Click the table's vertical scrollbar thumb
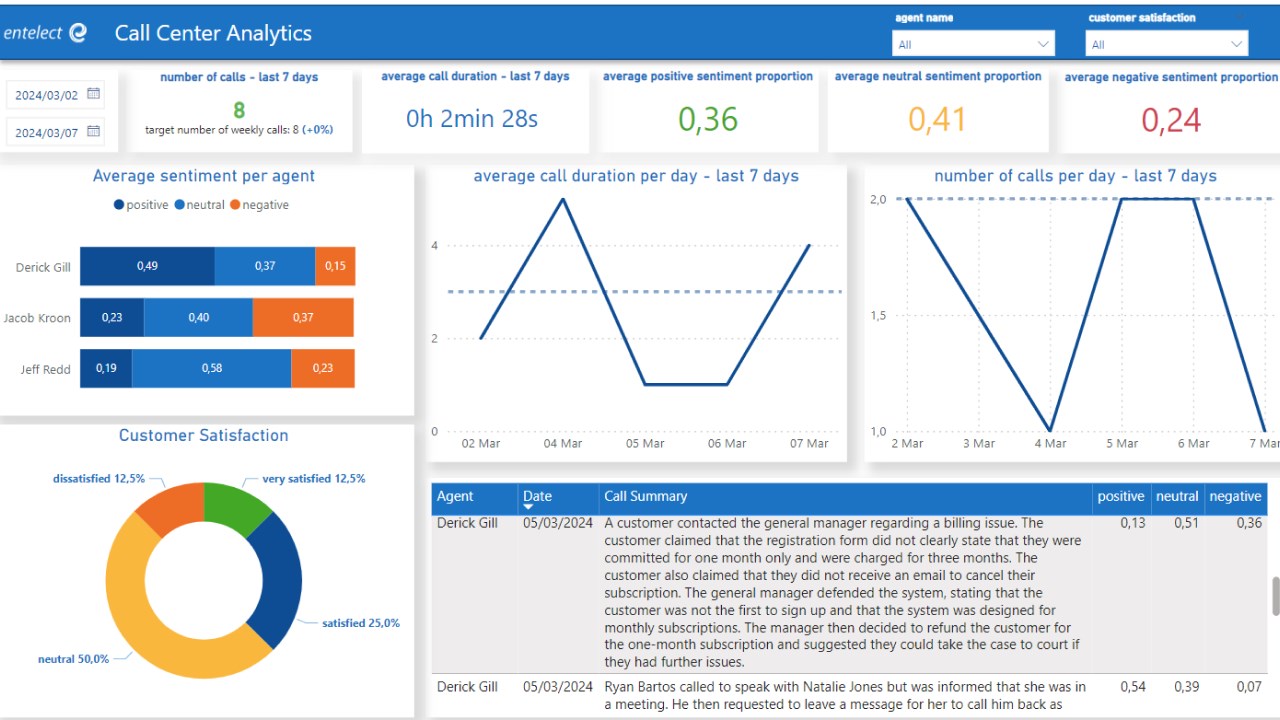 click(1275, 596)
